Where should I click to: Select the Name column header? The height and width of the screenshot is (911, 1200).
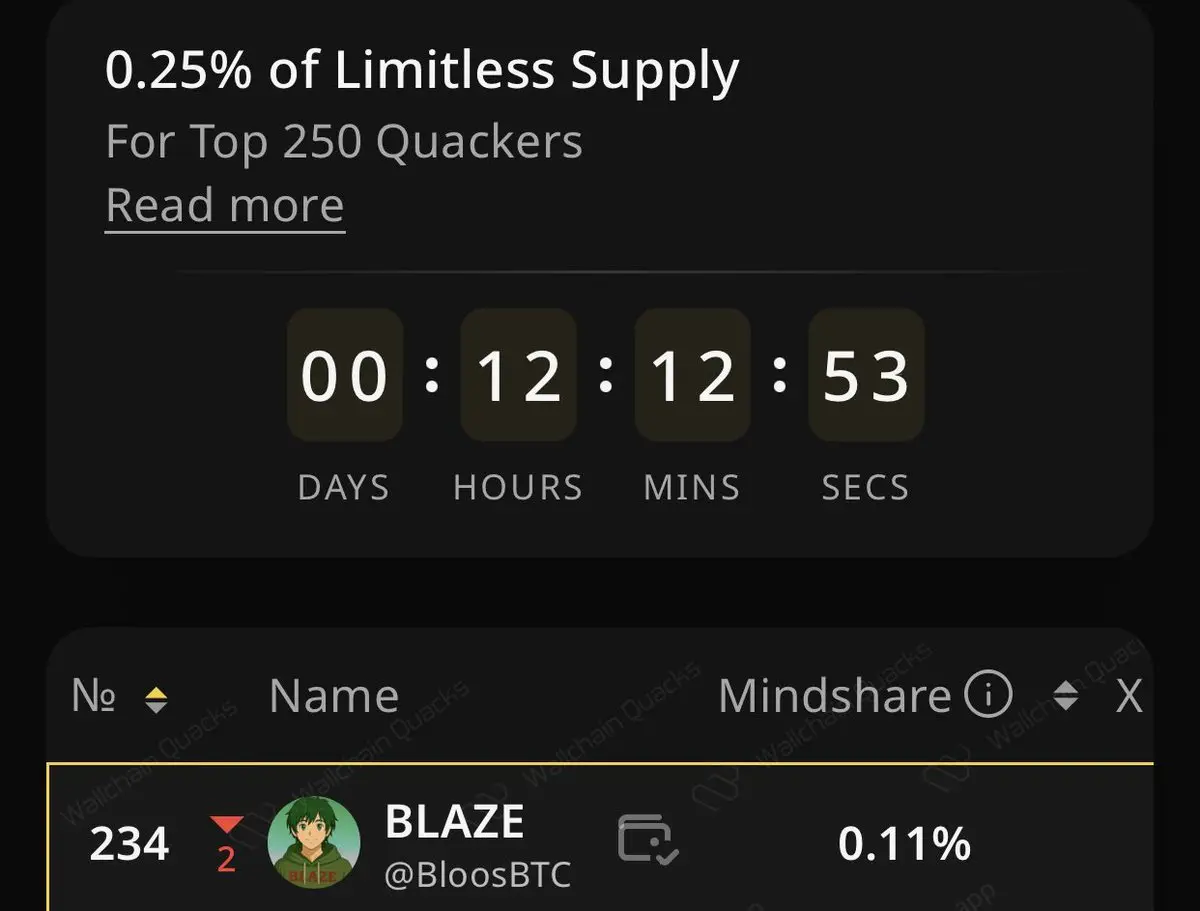click(334, 696)
